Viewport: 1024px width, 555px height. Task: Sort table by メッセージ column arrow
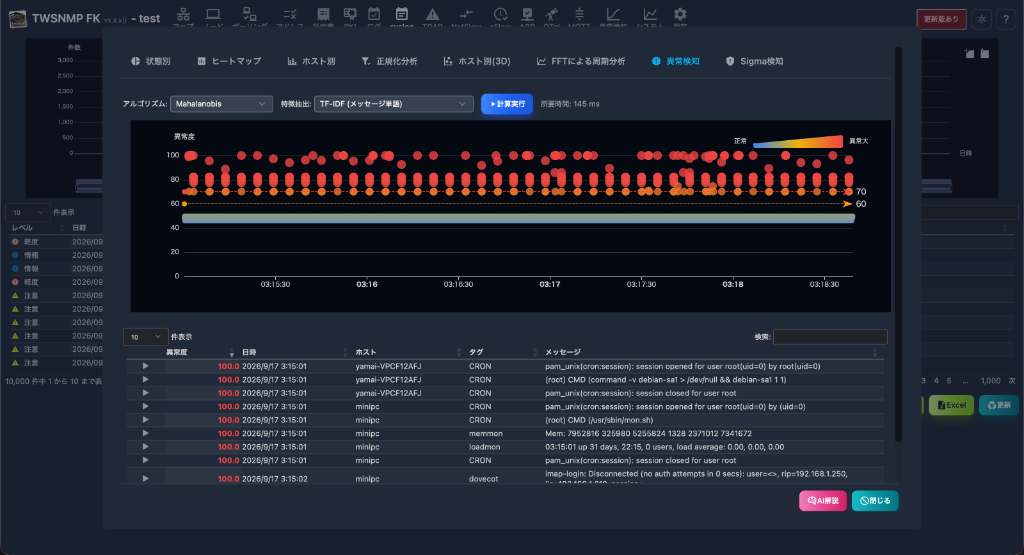(x=874, y=353)
